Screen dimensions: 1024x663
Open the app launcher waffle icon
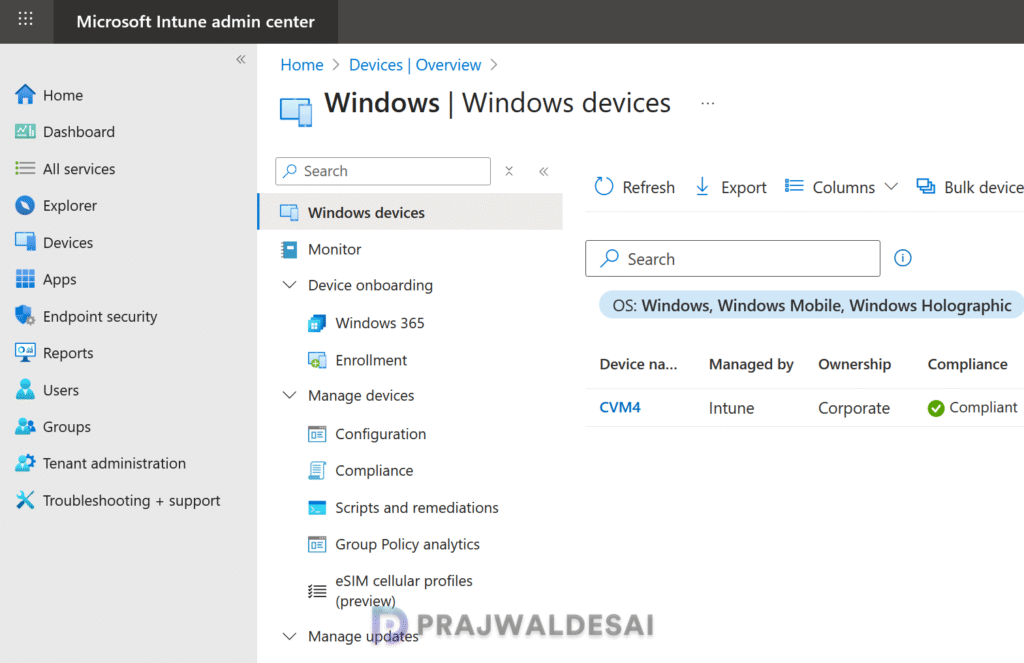pyautogui.click(x=25, y=19)
